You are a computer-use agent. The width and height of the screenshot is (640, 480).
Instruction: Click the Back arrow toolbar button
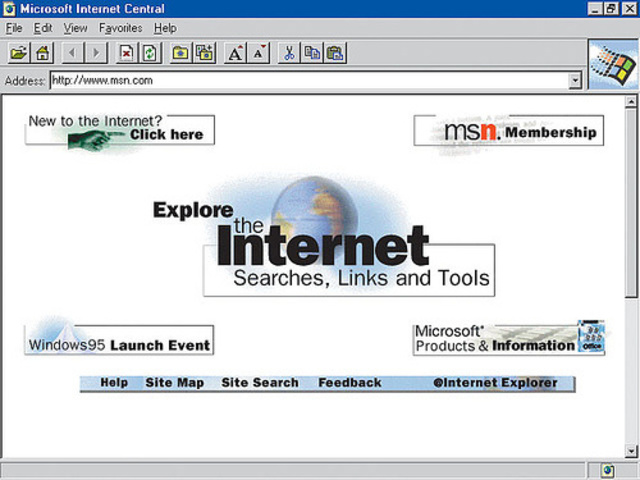click(x=72, y=53)
